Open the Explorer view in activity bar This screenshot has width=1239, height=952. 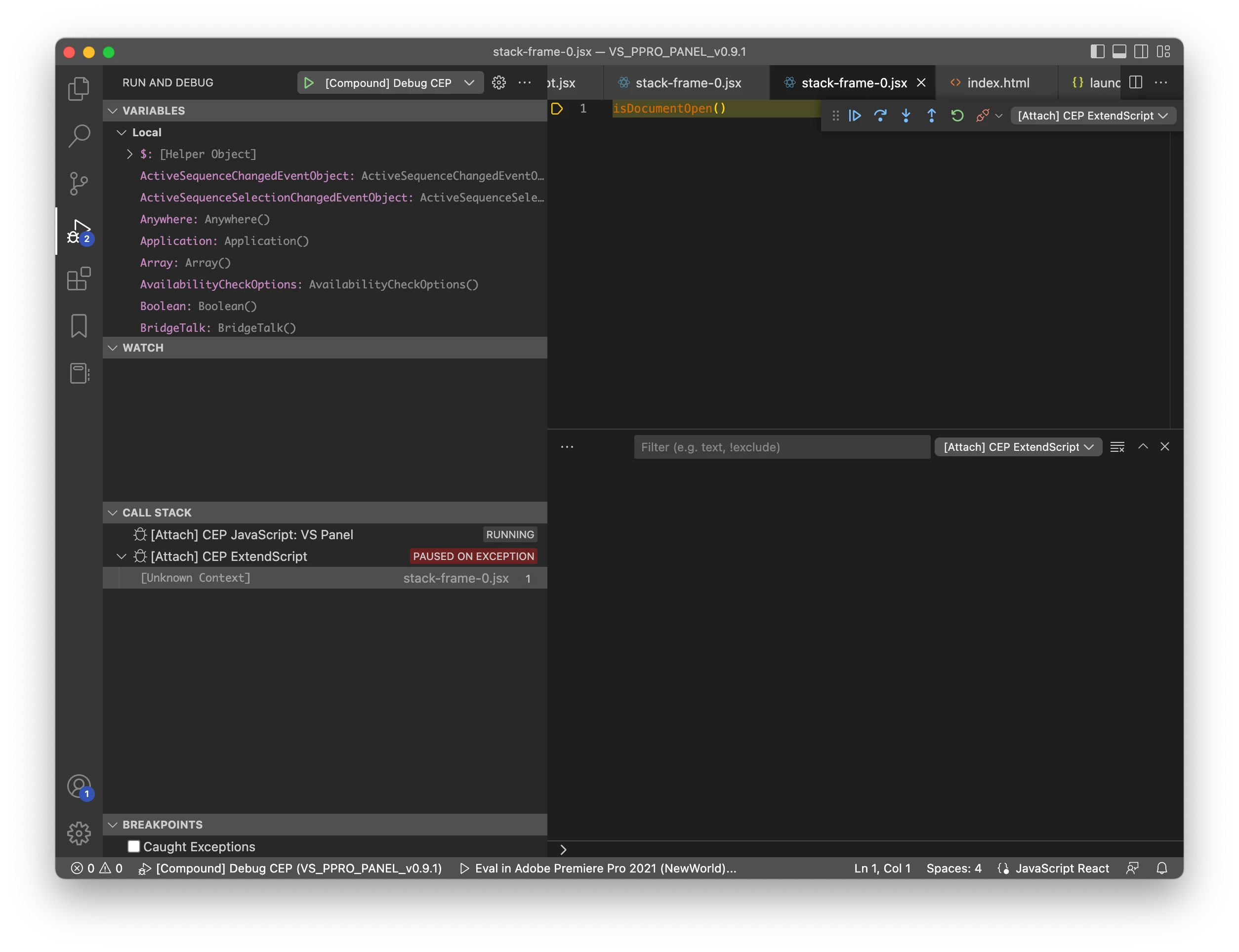(x=79, y=88)
